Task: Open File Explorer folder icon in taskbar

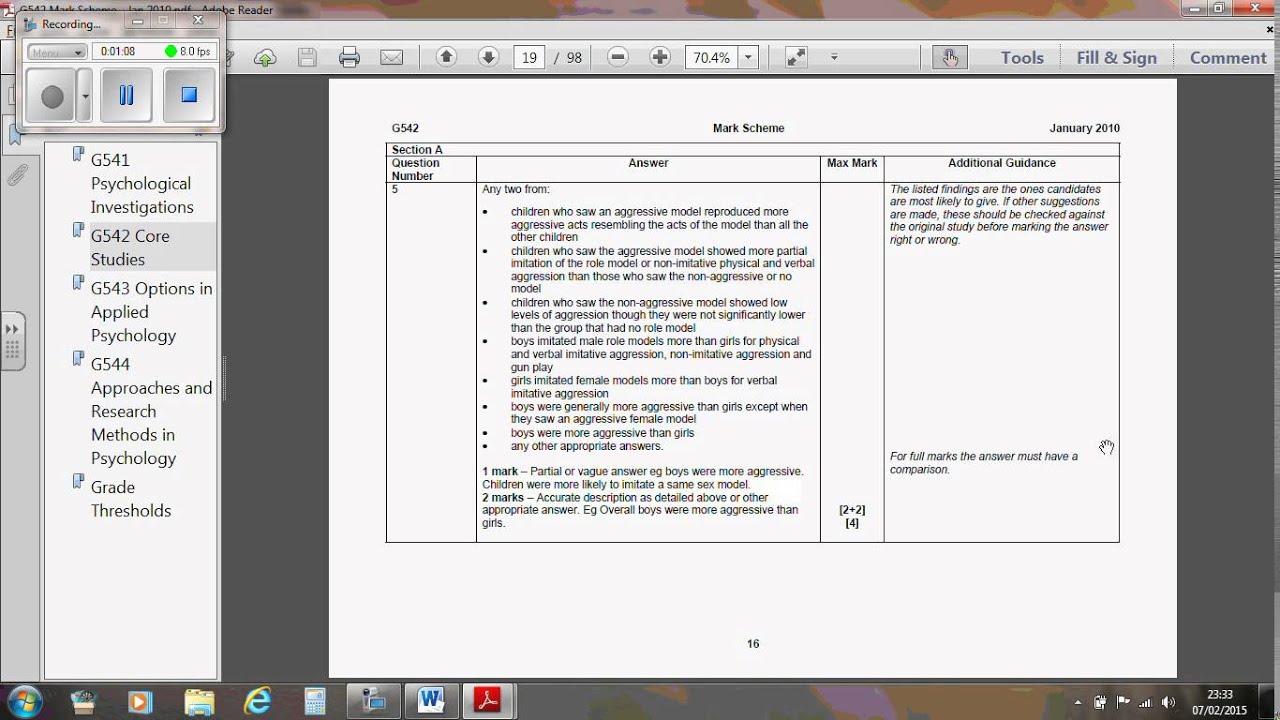Action: [x=199, y=701]
